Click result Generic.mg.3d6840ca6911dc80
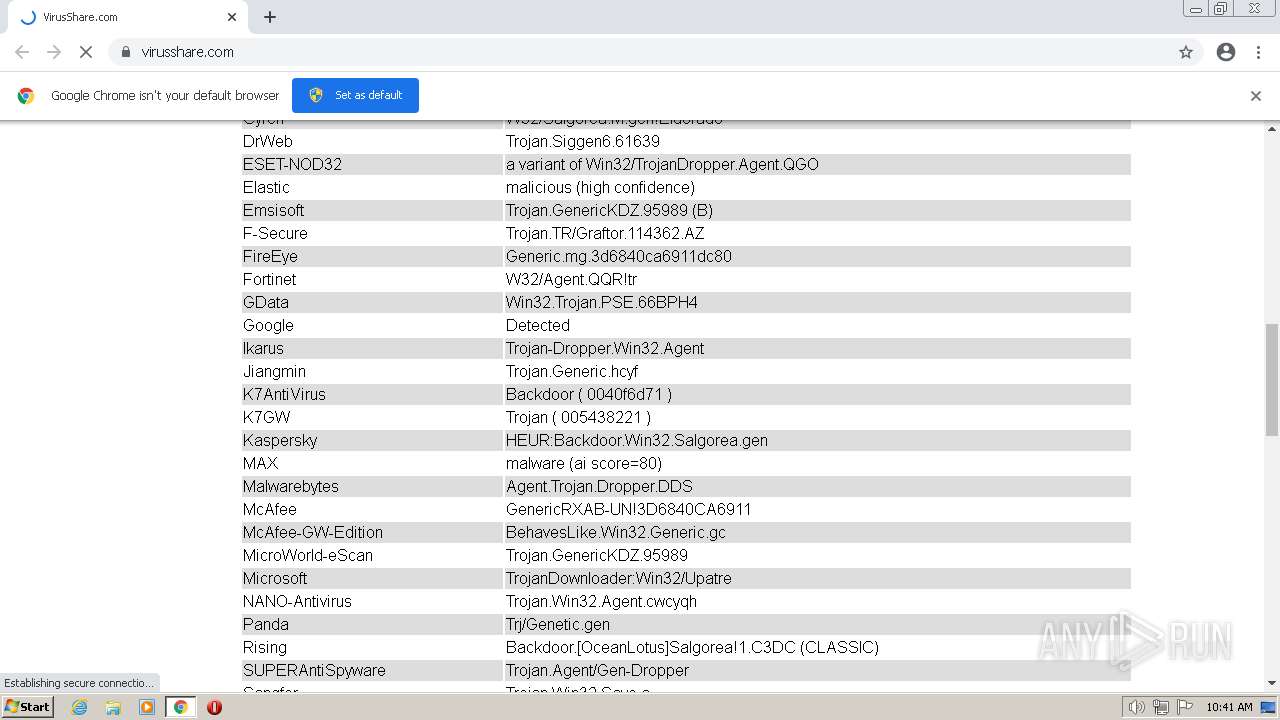This screenshot has height=720, width=1280. point(619,256)
